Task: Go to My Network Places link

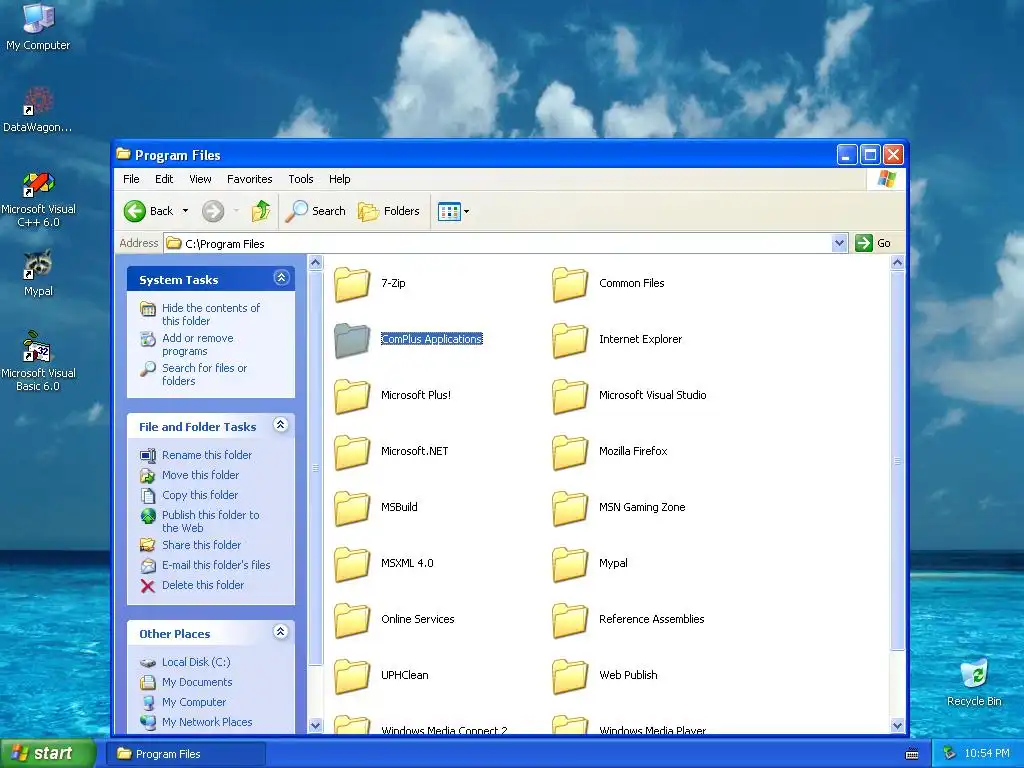Action: point(207,722)
